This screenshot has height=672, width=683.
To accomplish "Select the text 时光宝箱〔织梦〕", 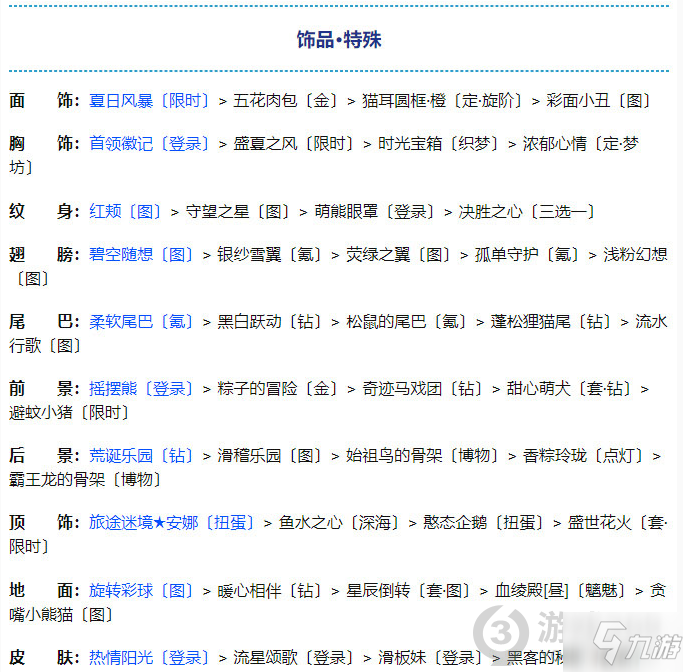I will coord(439,143).
